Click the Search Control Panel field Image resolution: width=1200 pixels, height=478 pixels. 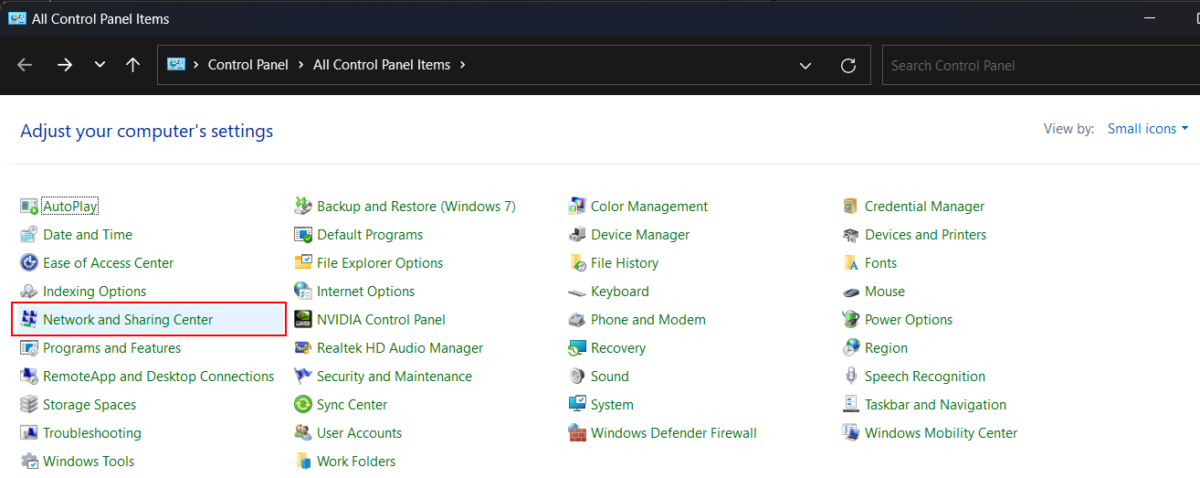1040,65
